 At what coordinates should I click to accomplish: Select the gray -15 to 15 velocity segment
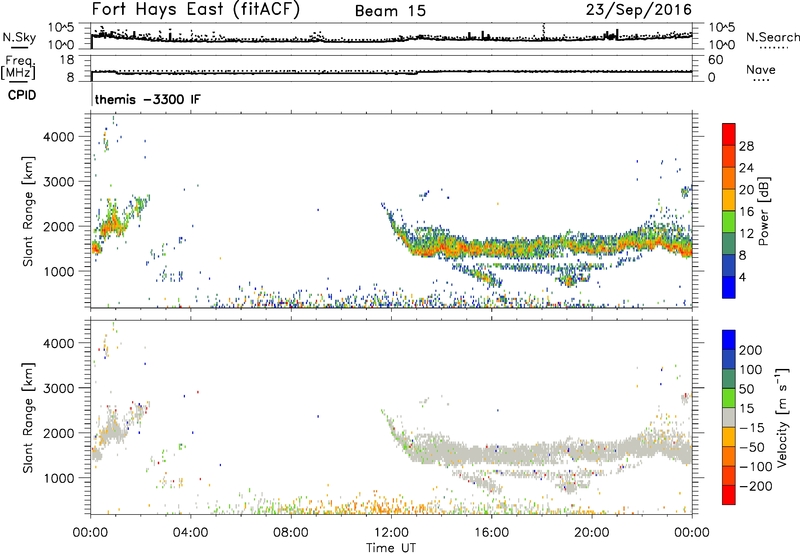click(729, 417)
